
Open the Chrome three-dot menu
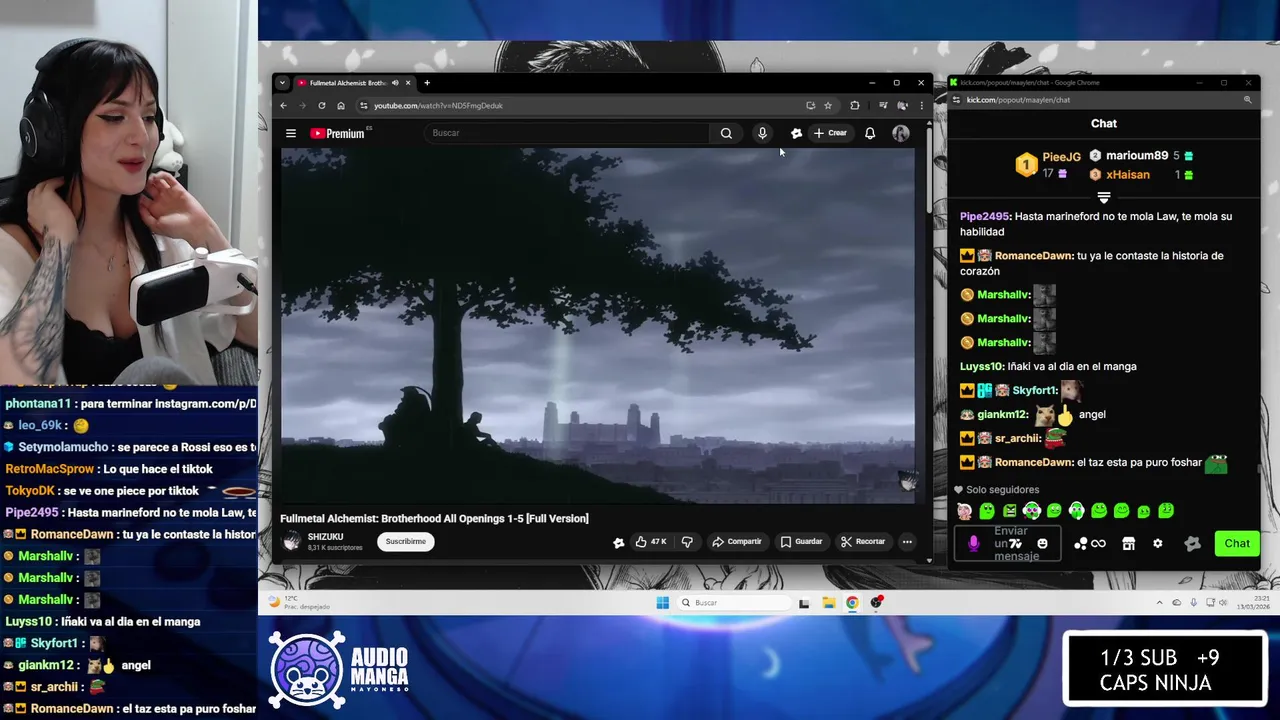pos(921,105)
